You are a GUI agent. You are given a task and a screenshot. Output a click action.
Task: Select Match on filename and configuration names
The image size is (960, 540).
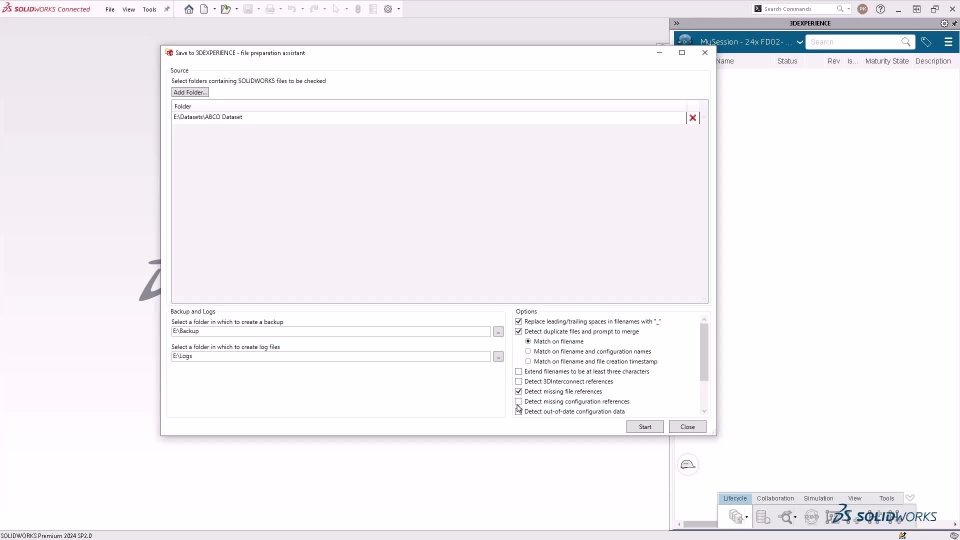tap(528, 351)
